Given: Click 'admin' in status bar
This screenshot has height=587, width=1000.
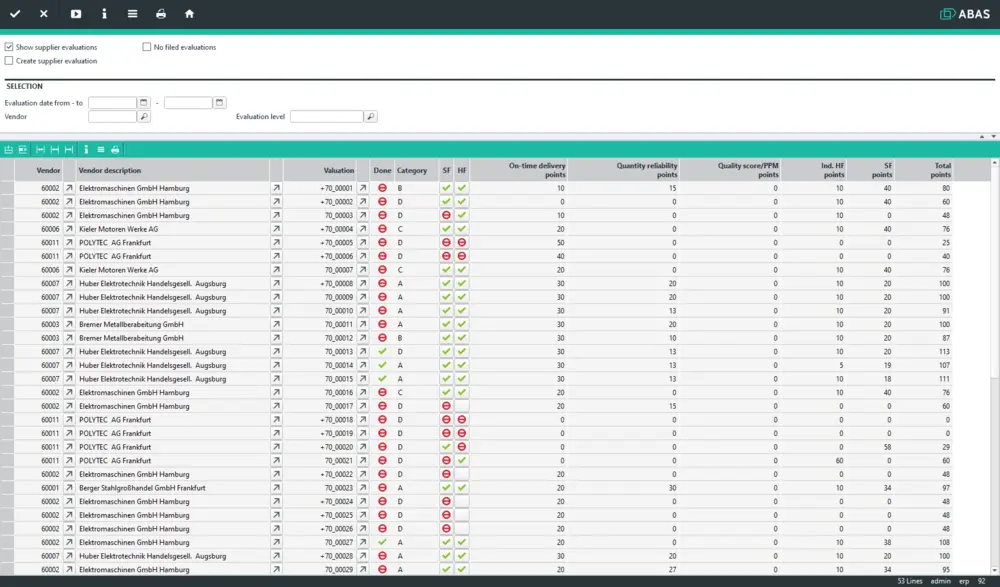Looking at the screenshot, I should click(941, 581).
